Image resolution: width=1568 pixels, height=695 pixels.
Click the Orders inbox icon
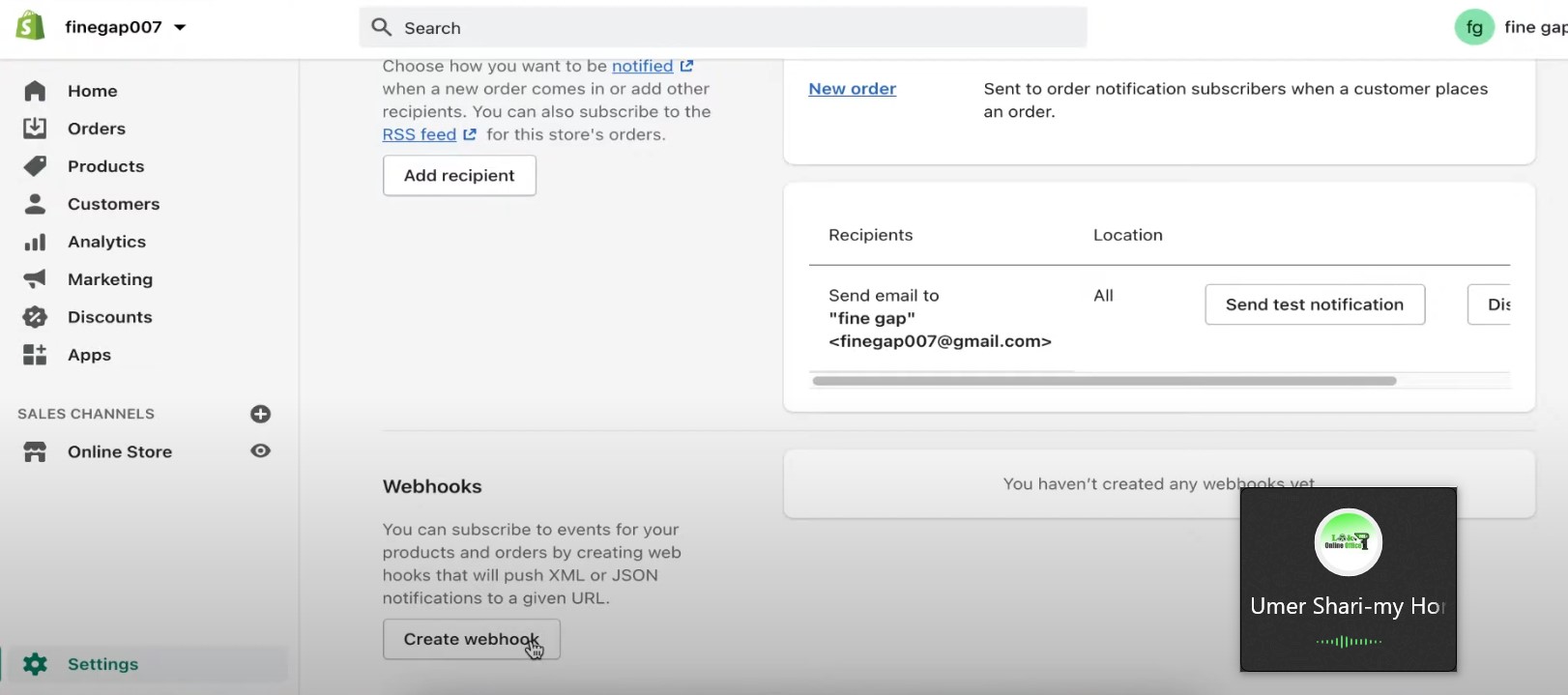35,129
